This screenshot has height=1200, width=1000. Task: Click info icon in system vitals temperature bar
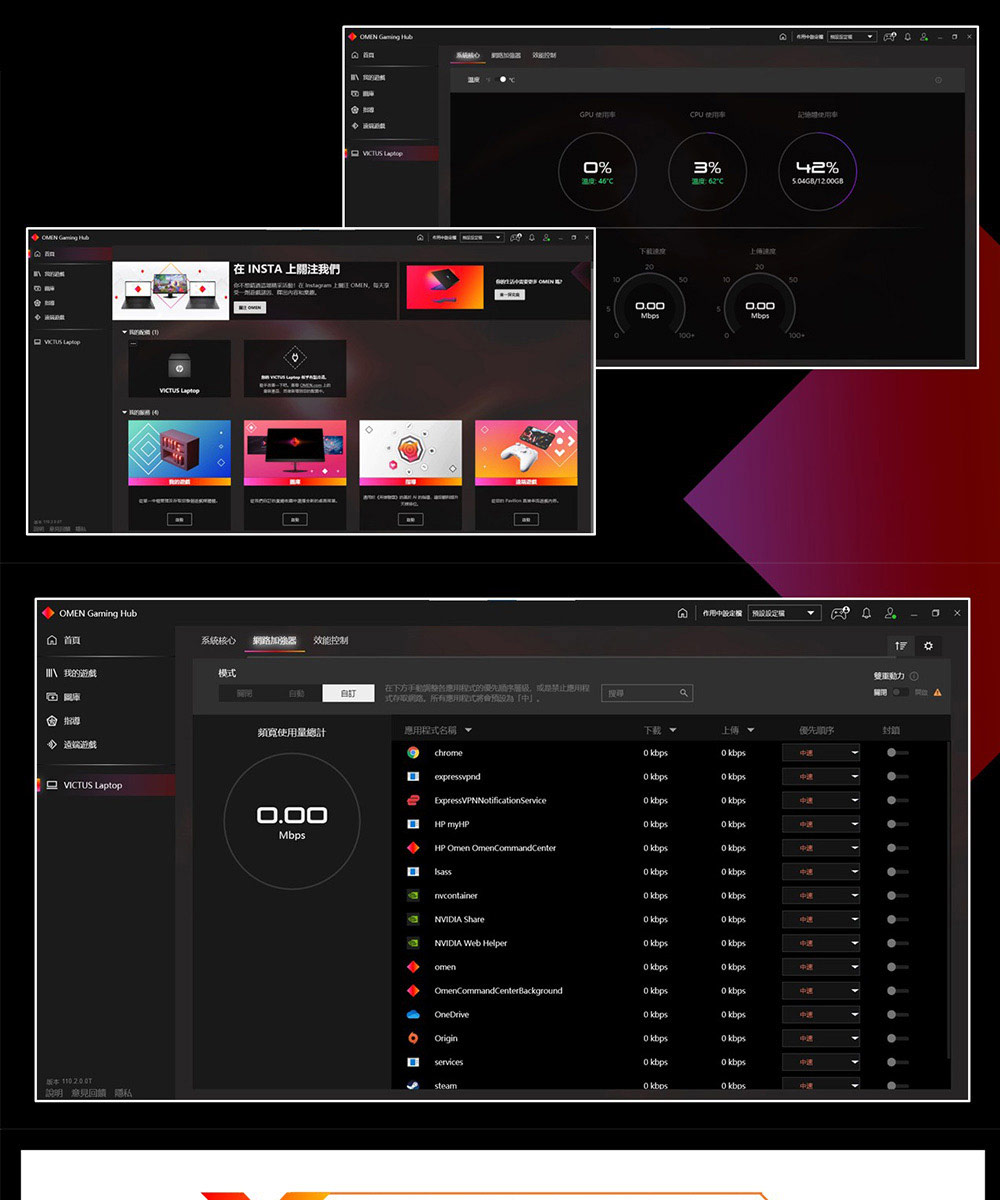(x=937, y=80)
